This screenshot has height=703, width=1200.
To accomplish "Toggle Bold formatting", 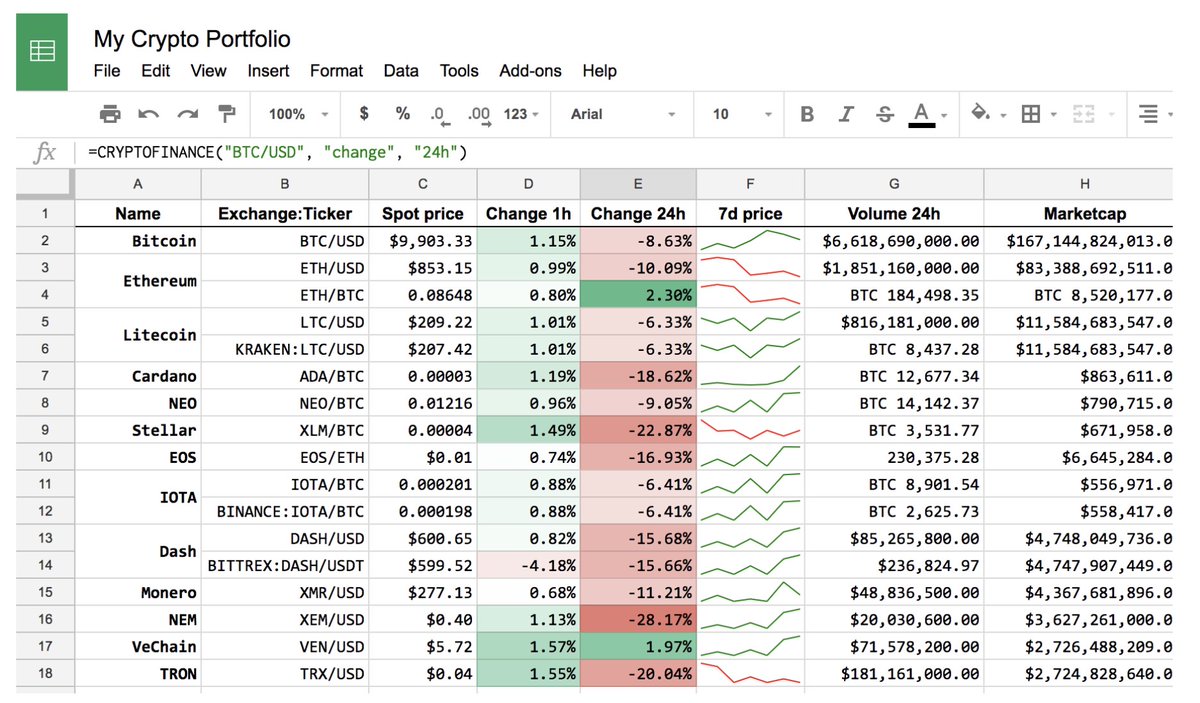I will pos(807,114).
